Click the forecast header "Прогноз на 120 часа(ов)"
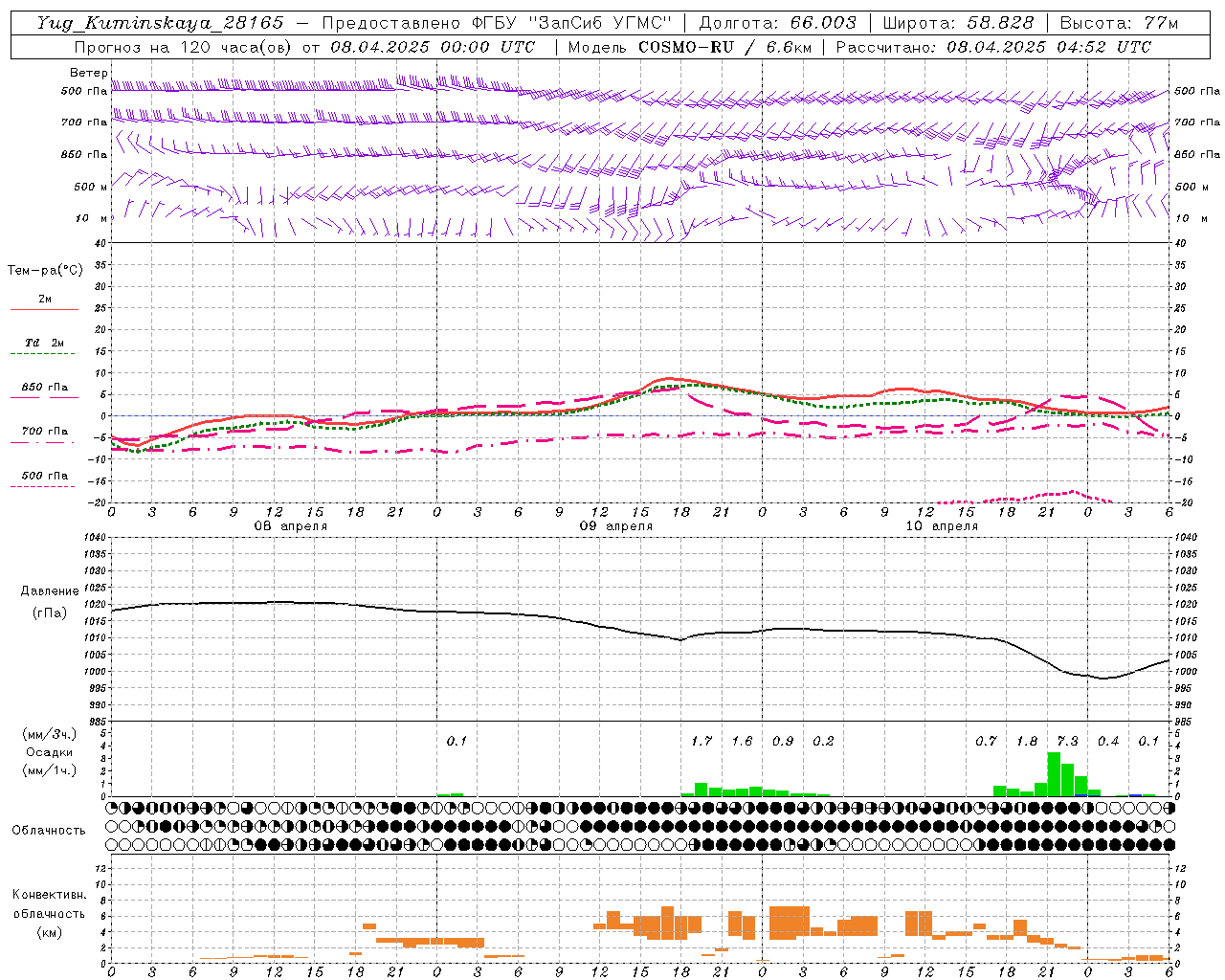Viewport: 1225px width, 980px height. click(185, 47)
